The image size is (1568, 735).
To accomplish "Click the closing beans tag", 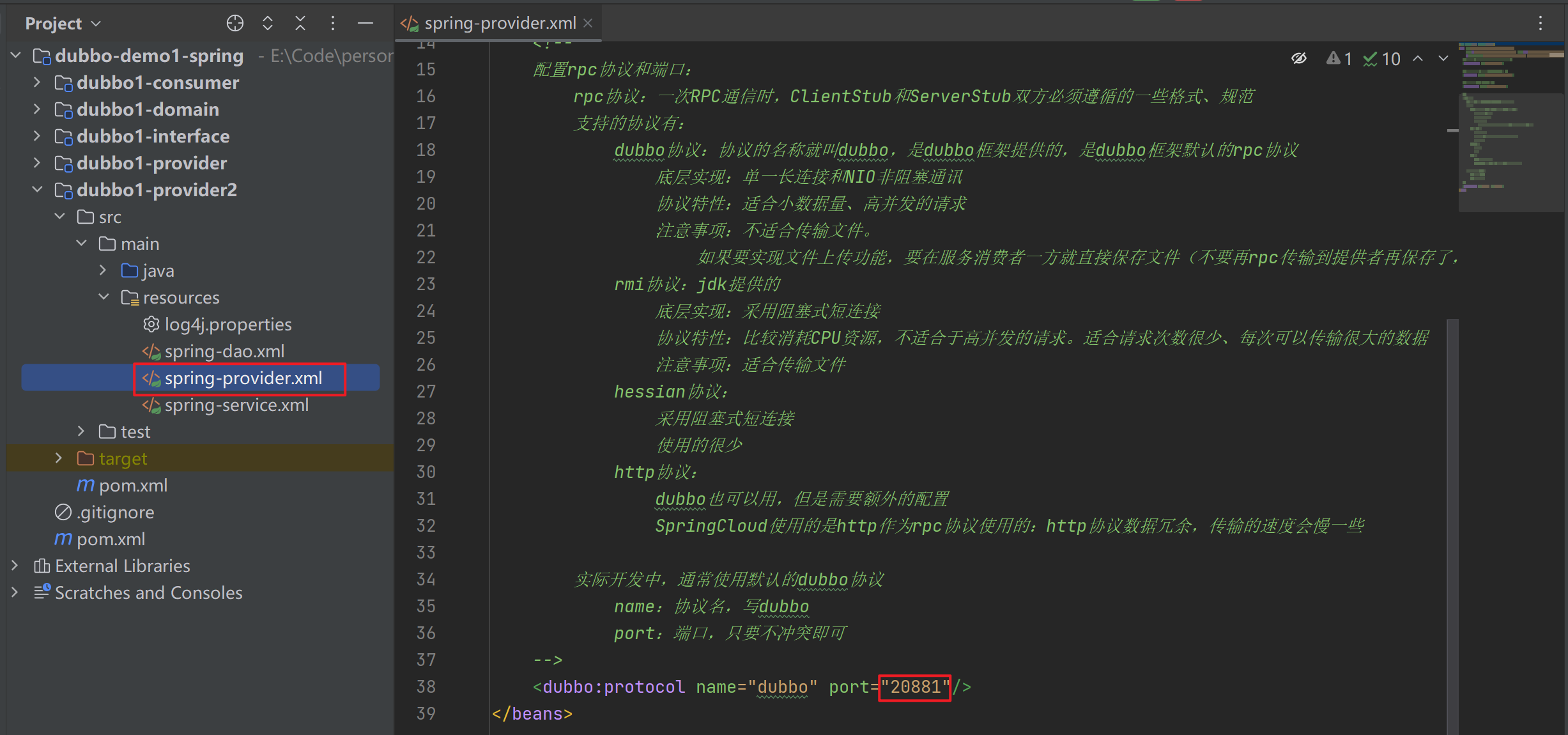I will pyautogui.click(x=532, y=714).
